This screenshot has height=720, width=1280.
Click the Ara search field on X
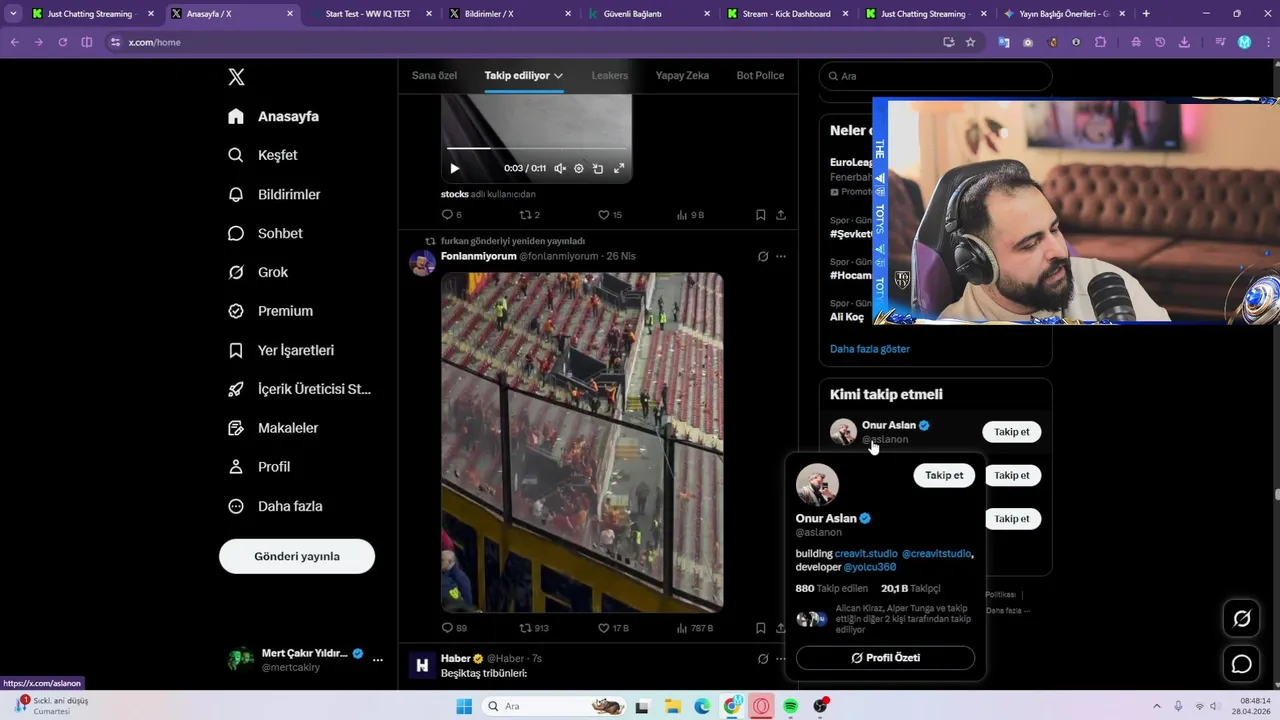935,76
